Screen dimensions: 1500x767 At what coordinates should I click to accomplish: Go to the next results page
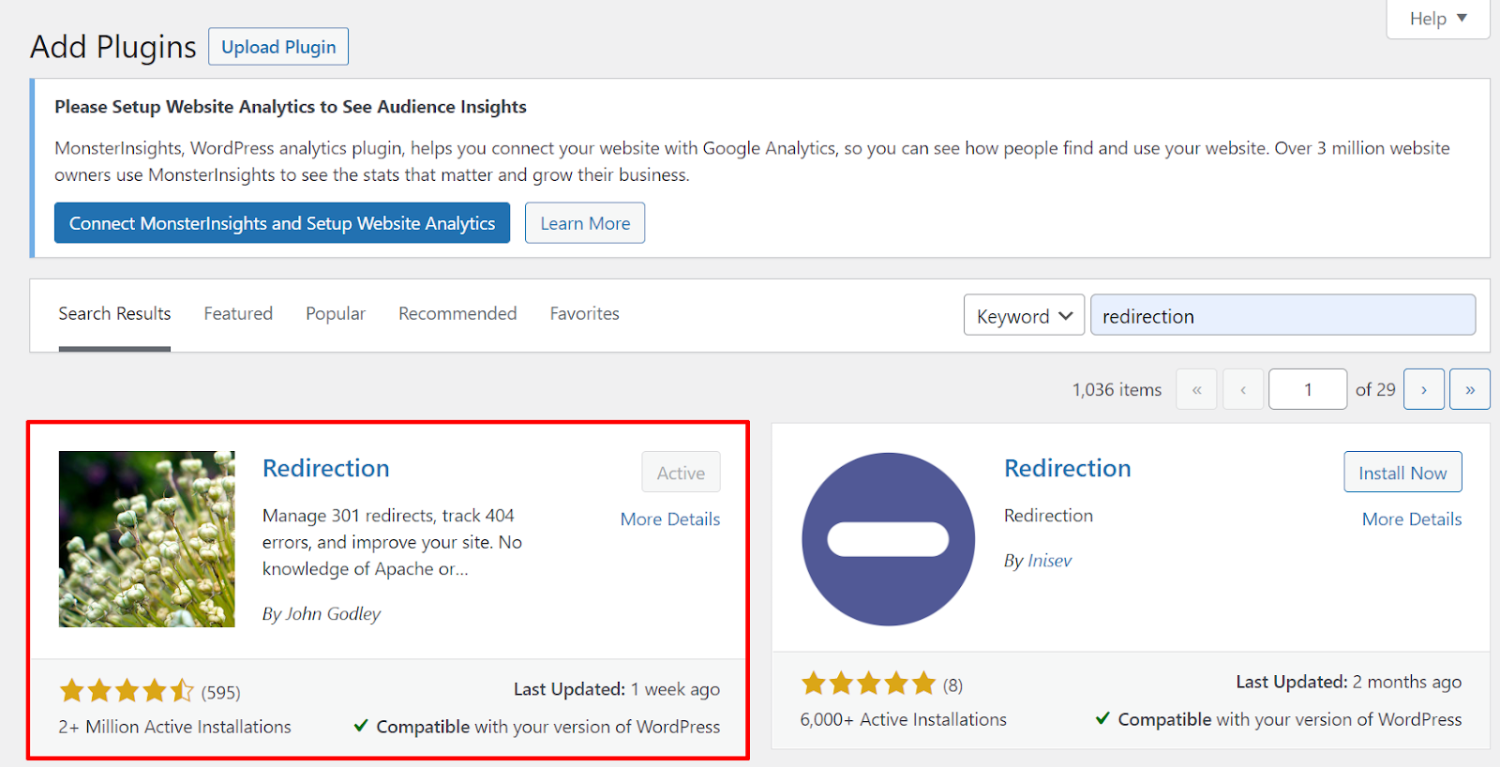point(1424,390)
